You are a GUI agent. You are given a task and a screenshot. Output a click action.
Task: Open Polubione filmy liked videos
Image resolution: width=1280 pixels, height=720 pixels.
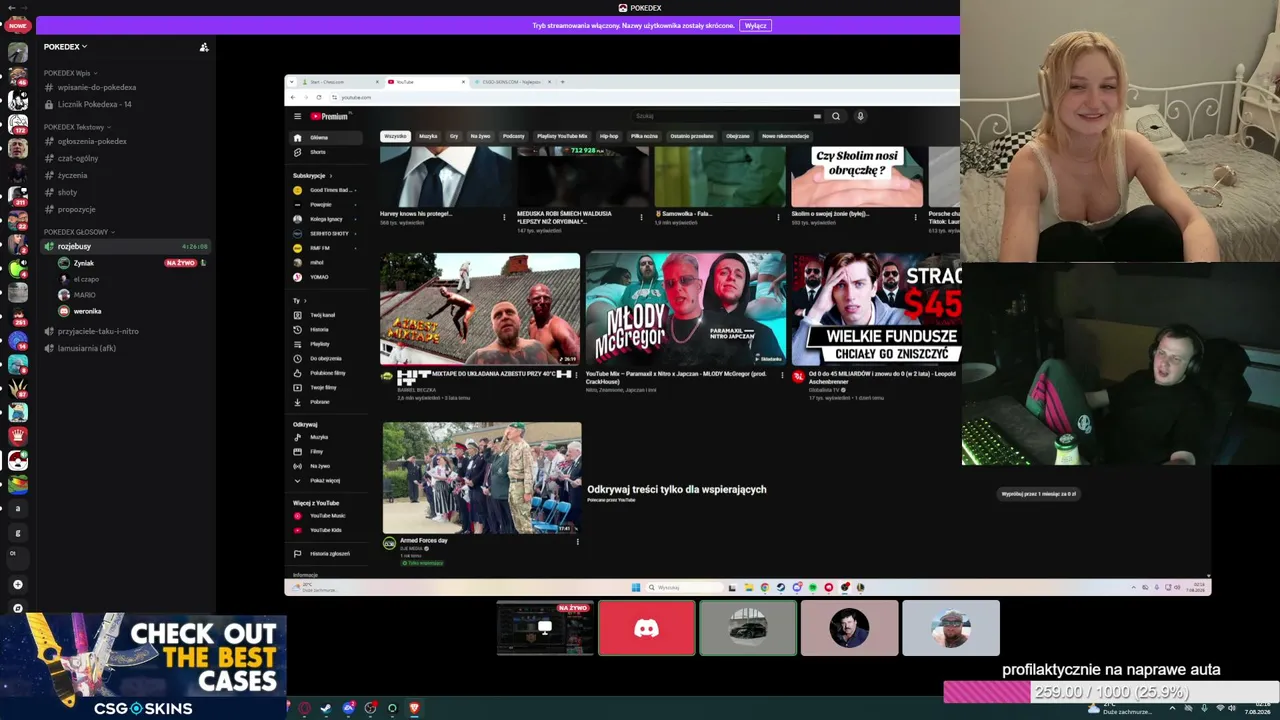[x=326, y=373]
